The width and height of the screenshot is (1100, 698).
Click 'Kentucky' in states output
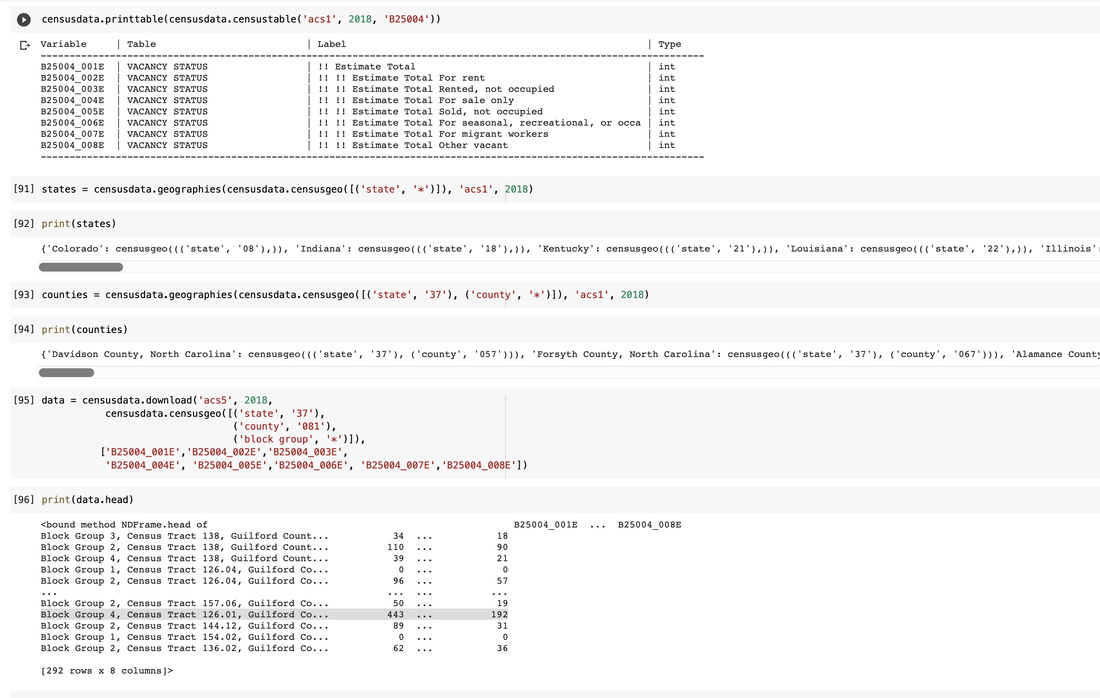[565, 249]
